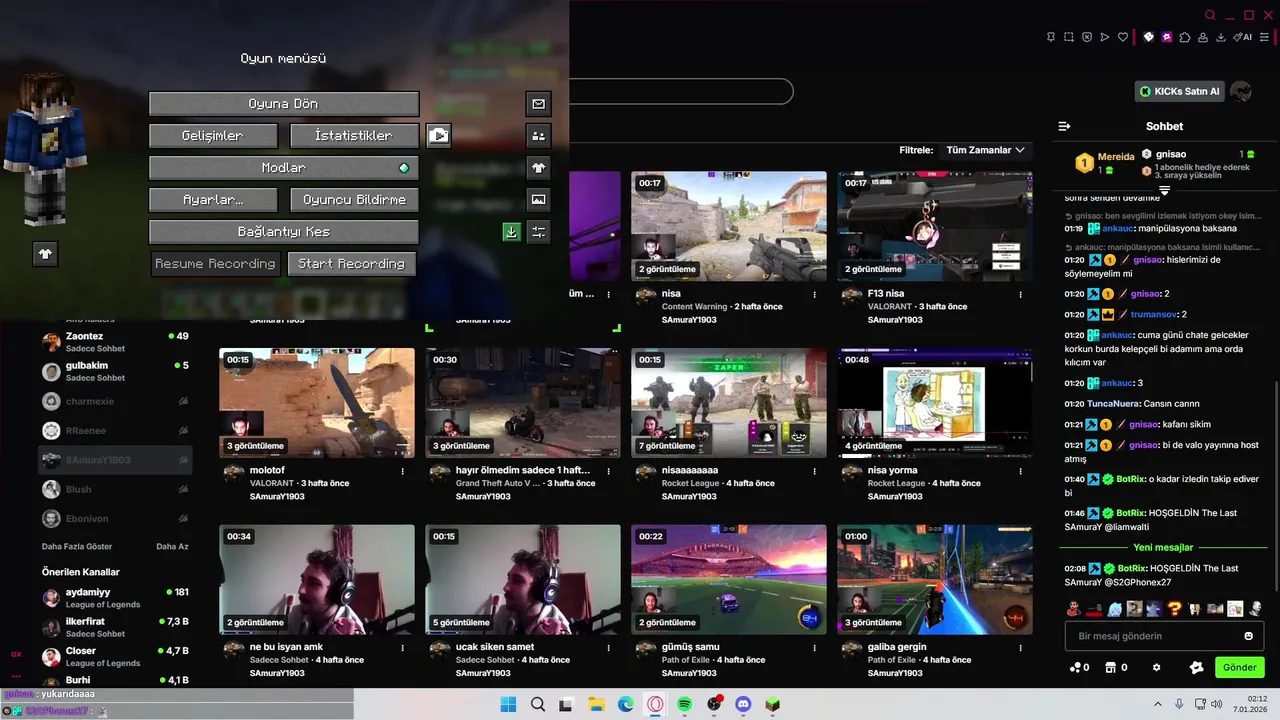Click KICKs Satın Al button
The image size is (1280, 720).
click(1180, 91)
